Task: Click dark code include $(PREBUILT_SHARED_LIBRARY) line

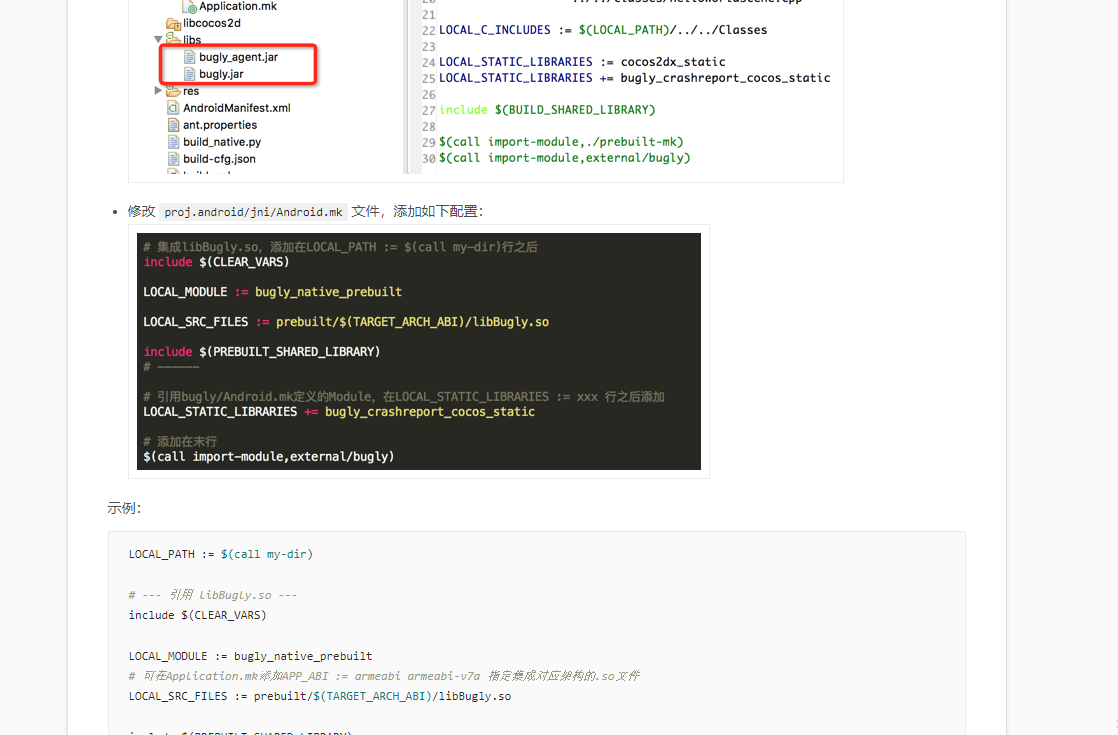Action: 262,351
